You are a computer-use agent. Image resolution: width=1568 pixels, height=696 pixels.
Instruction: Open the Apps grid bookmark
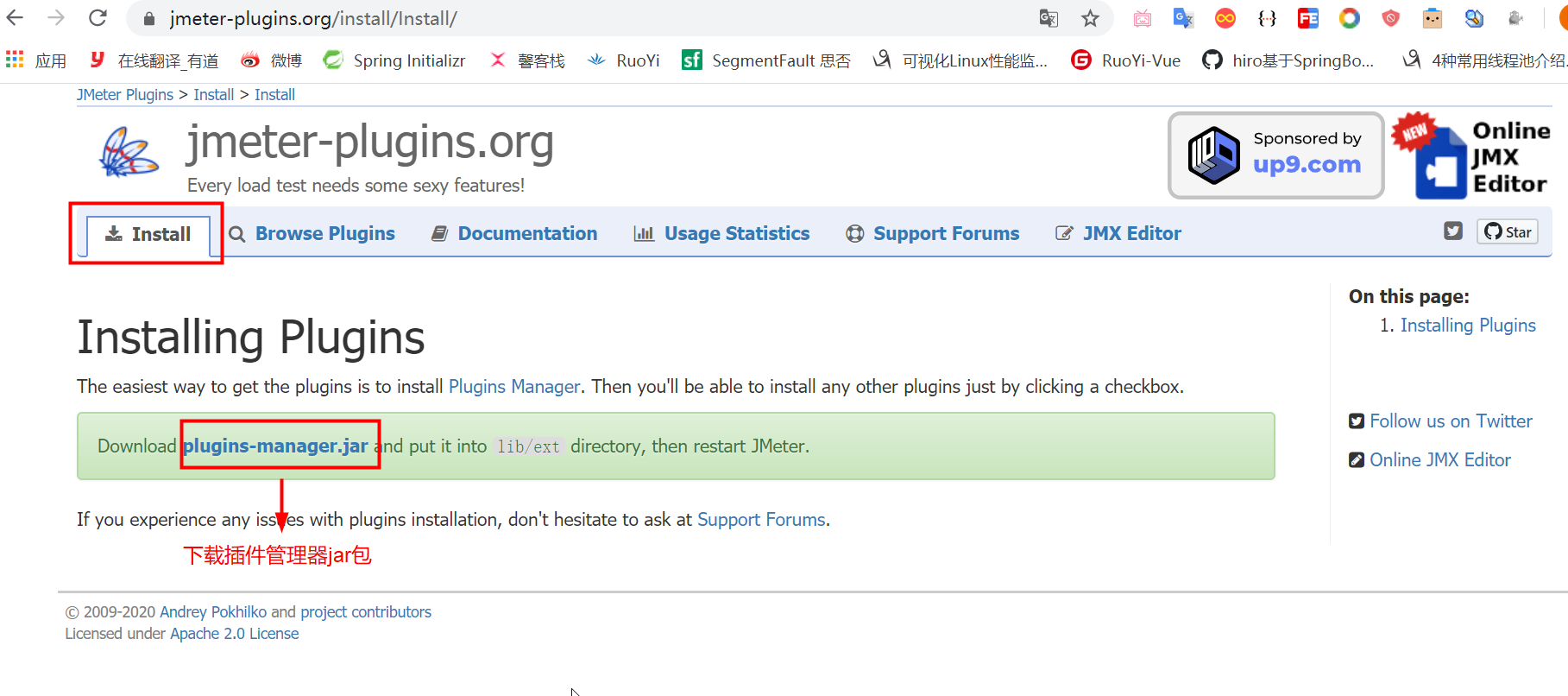coord(36,60)
